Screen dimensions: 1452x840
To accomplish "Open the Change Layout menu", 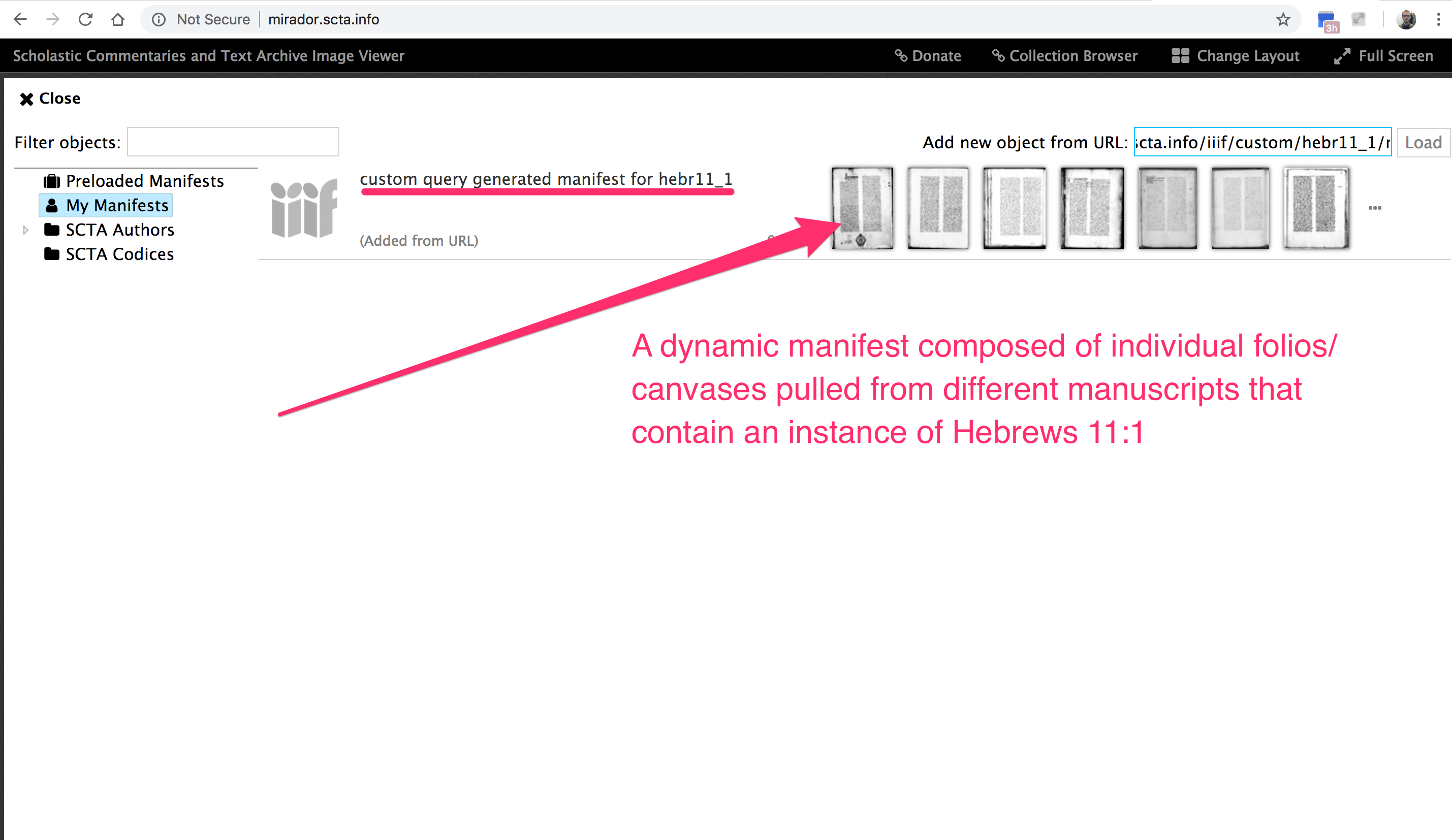I will [1236, 56].
